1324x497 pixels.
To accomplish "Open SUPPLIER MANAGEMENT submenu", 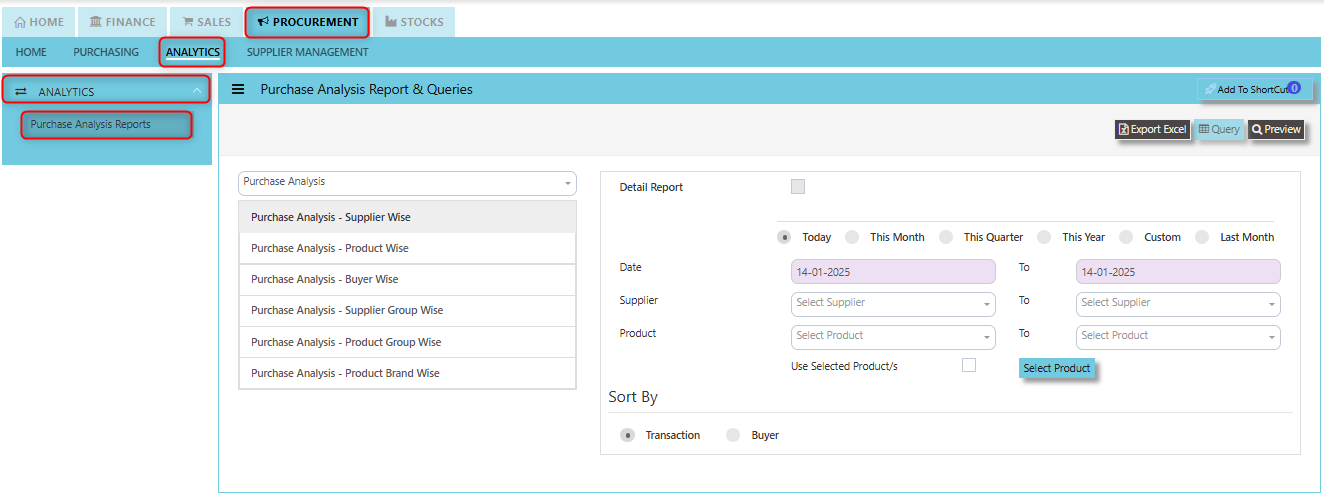I will point(308,52).
